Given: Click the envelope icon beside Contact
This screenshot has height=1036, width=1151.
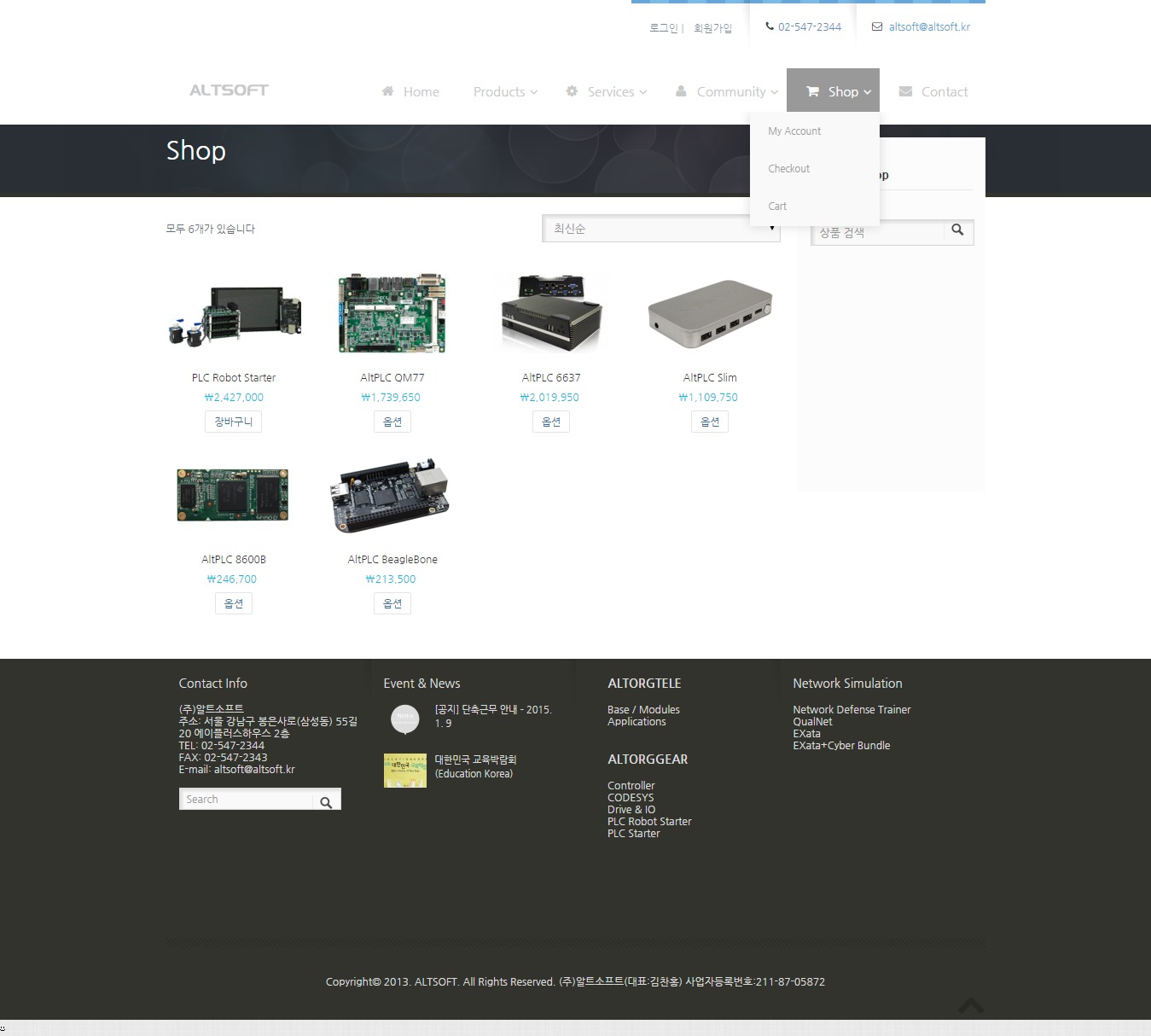Looking at the screenshot, I should coord(905,90).
